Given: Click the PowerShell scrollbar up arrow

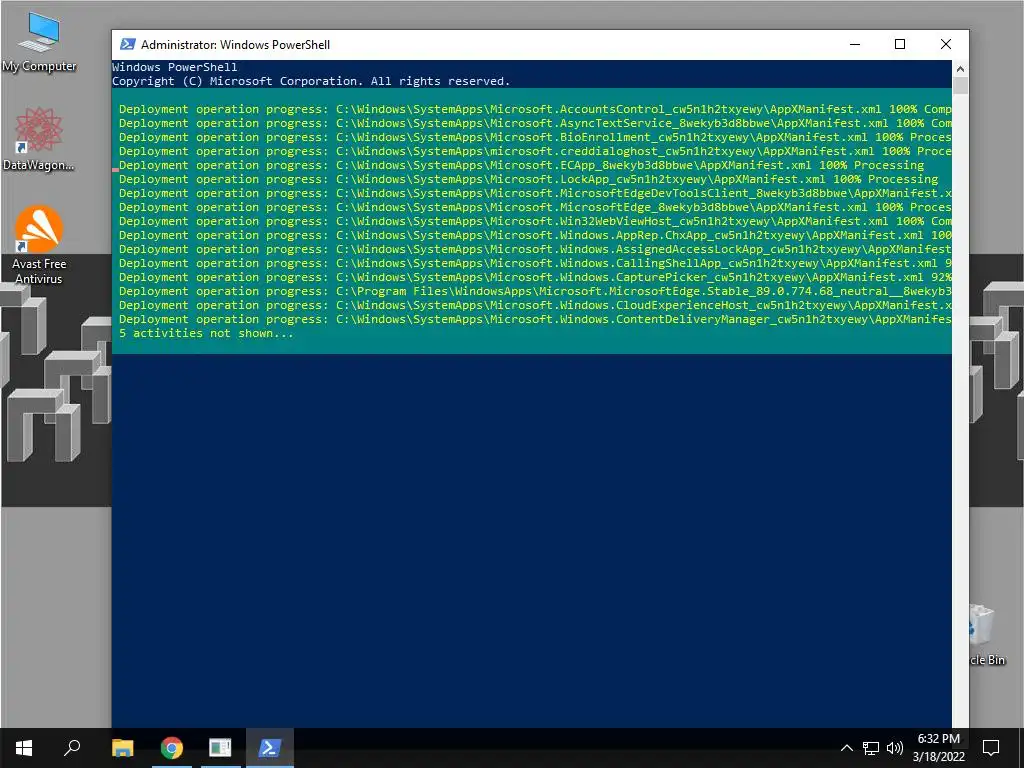Looking at the screenshot, I should [x=960, y=69].
